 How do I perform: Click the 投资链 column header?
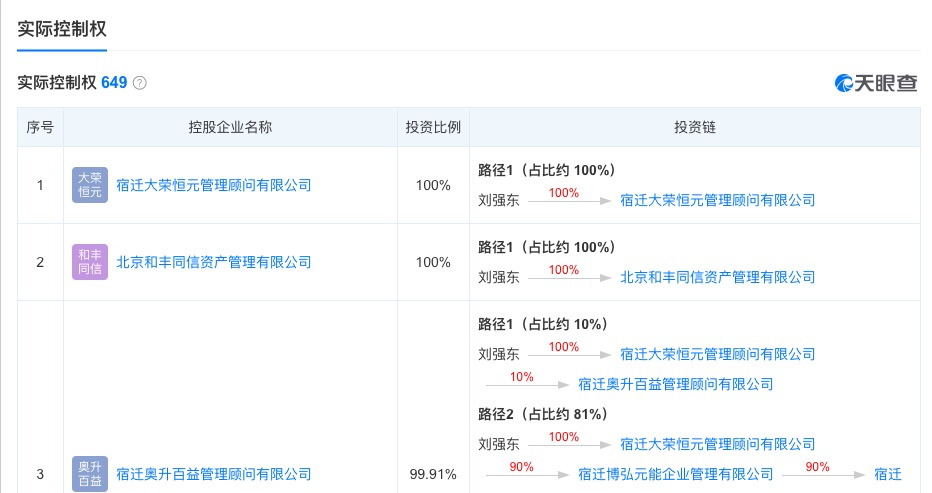[x=694, y=128]
